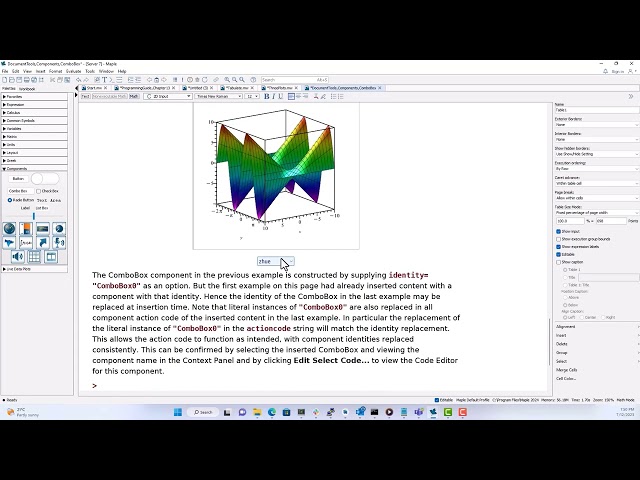640x480 pixels.
Task: Uncheck the Show input checkbox
Action: click(x=558, y=231)
